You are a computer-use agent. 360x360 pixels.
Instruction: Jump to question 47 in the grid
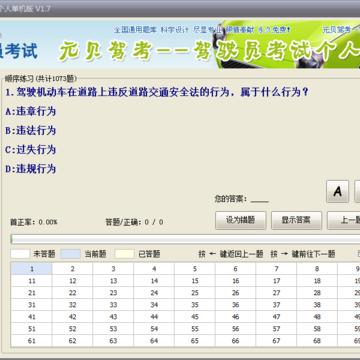[x=276, y=317]
